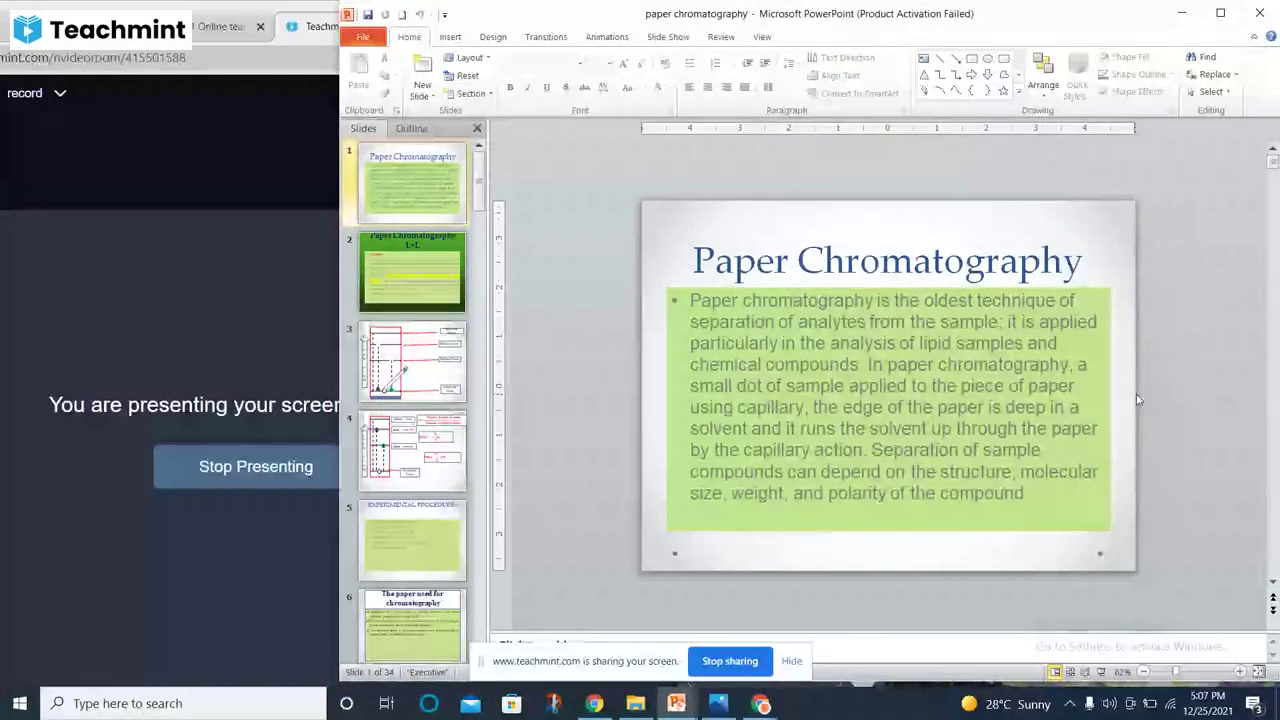Screen dimensions: 1280x720
Task: Close the Slides/Outline pane
Action: 477,128
